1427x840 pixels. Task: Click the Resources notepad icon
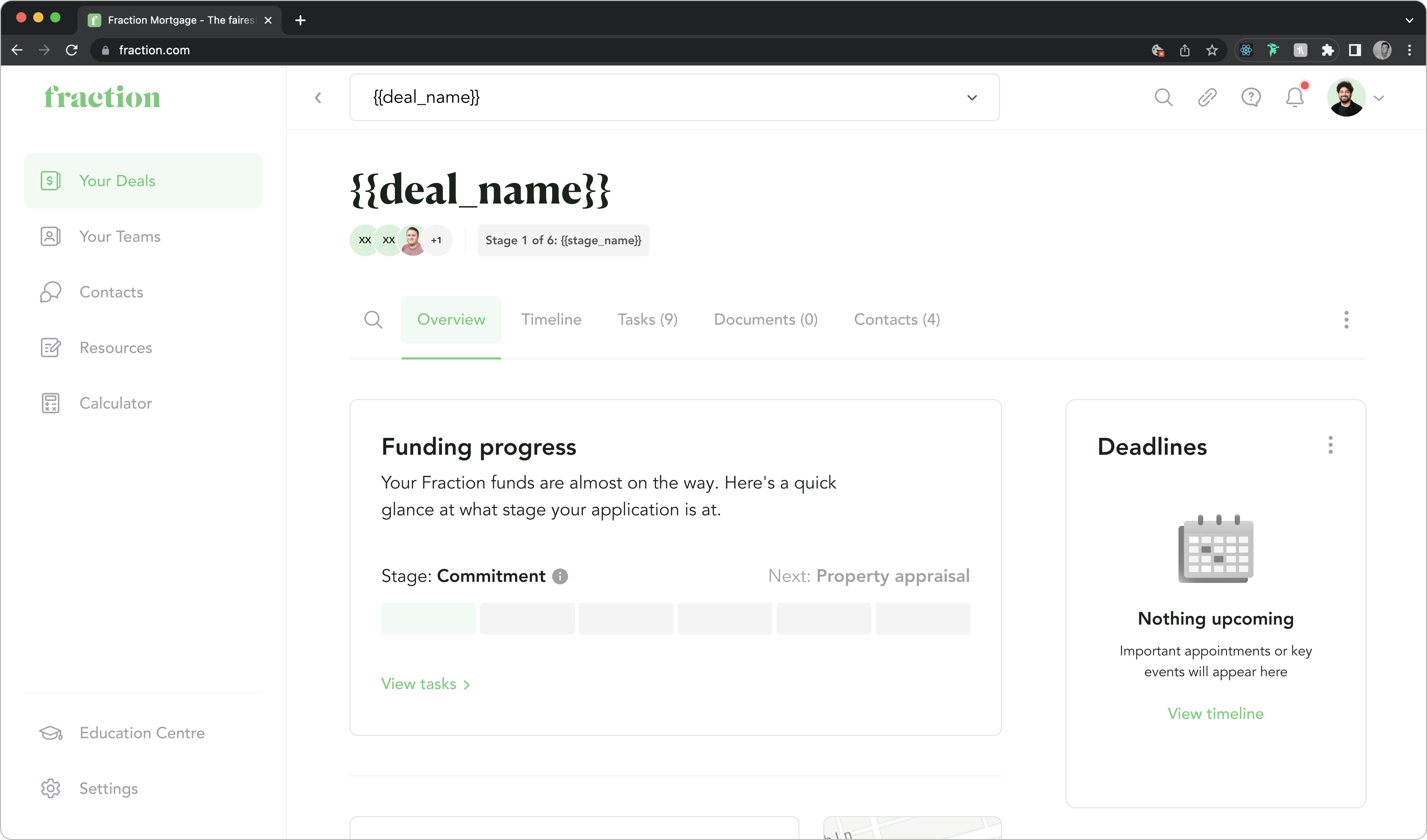point(50,348)
